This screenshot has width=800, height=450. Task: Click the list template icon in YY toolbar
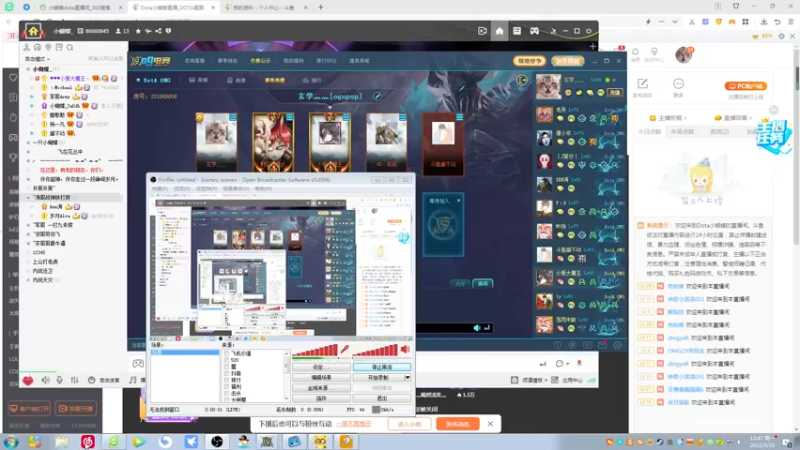(517, 31)
